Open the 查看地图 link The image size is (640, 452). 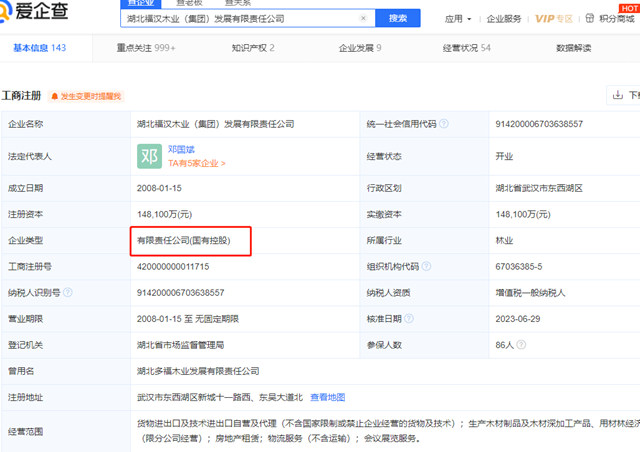(328, 397)
